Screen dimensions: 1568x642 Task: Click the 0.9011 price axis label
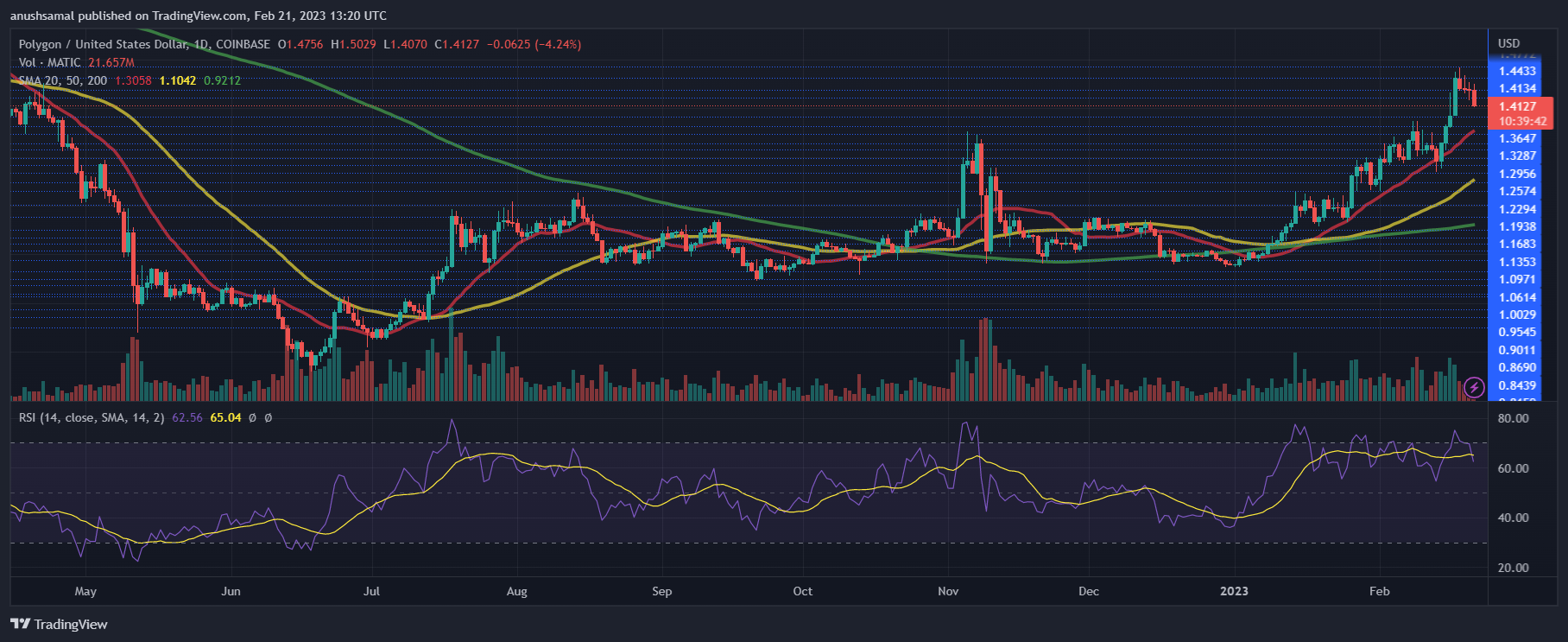pyautogui.click(x=1517, y=351)
